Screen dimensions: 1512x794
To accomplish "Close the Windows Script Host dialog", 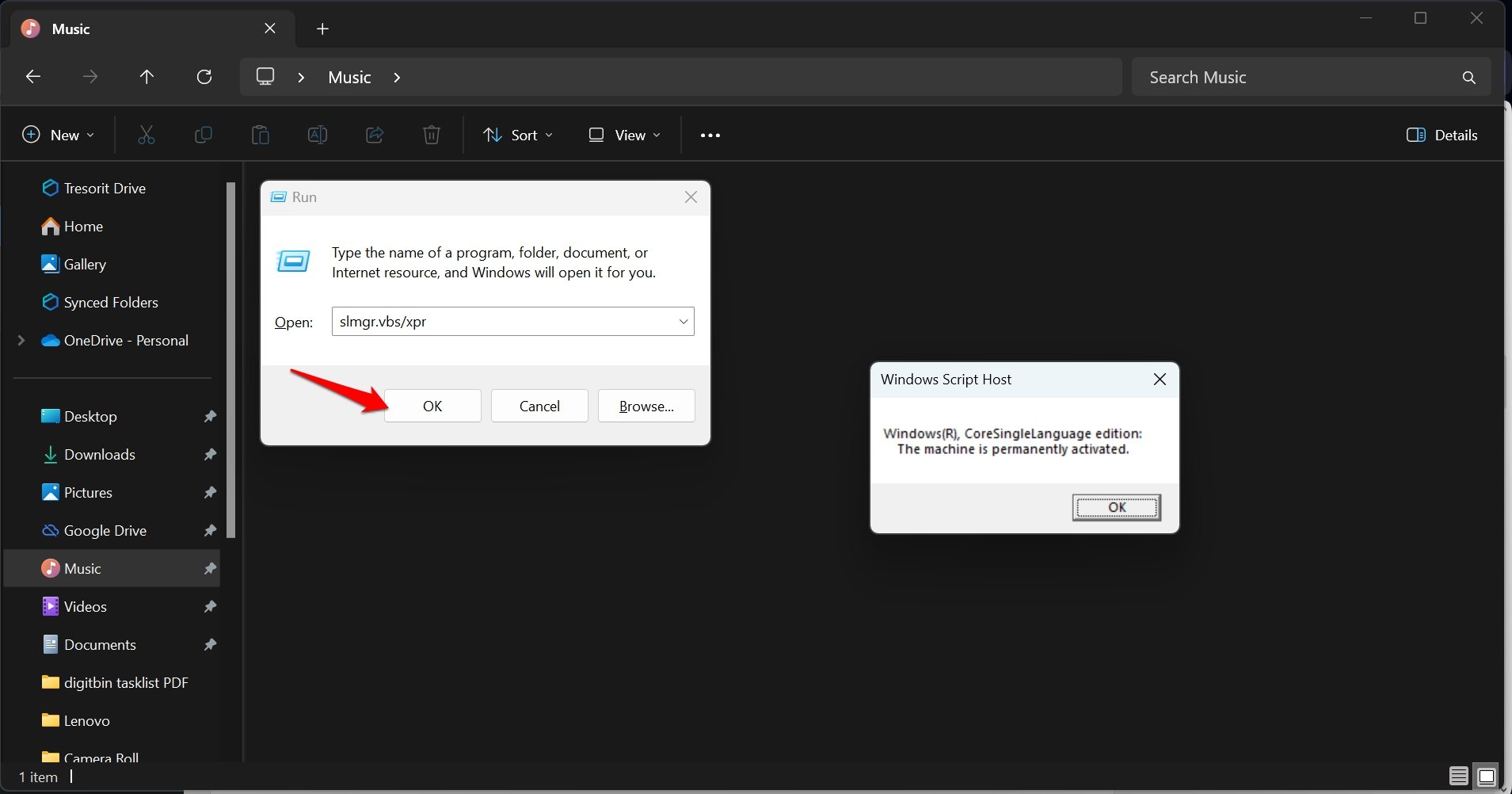I will [x=1160, y=380].
